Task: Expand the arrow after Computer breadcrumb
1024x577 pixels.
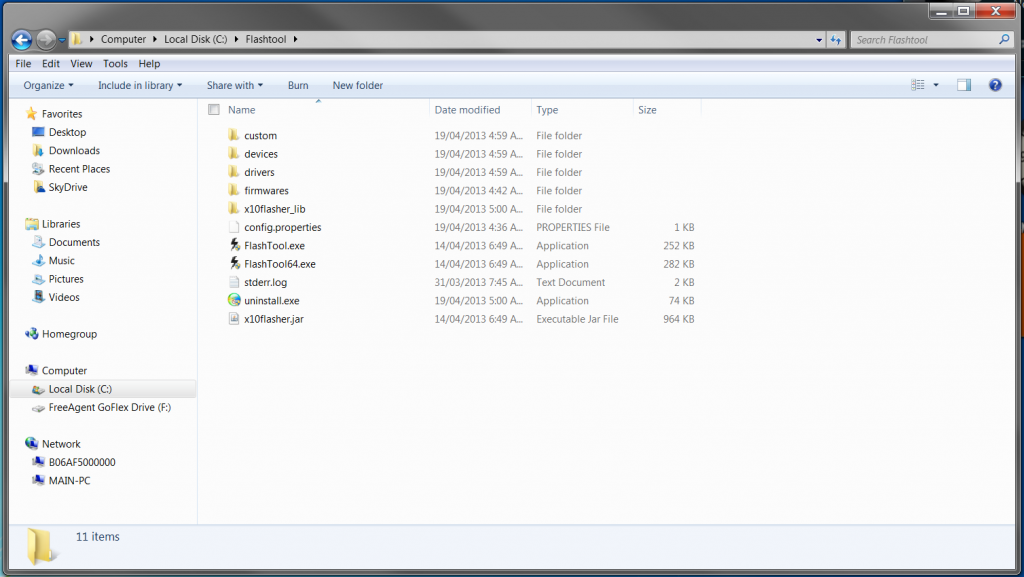Action: (x=155, y=39)
